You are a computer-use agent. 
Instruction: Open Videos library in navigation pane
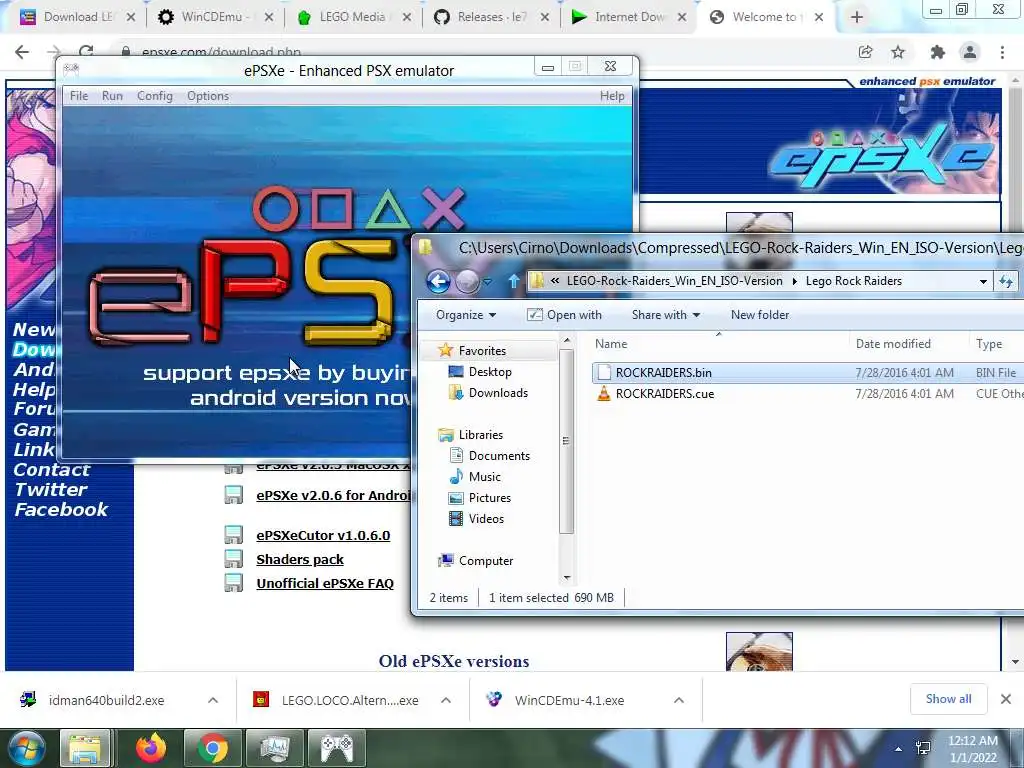click(x=486, y=519)
